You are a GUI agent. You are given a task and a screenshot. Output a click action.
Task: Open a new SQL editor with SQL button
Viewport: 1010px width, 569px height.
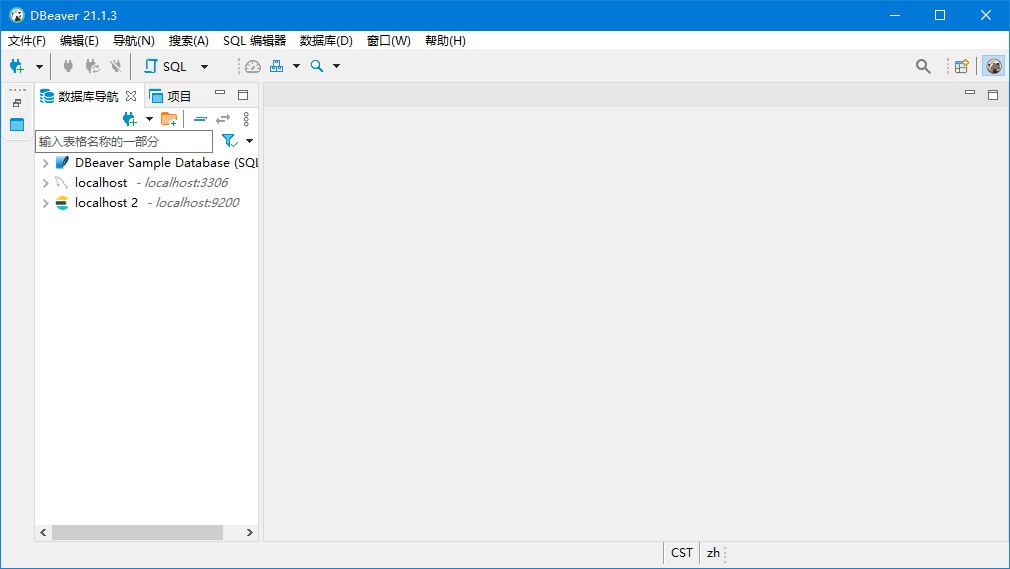[165, 66]
